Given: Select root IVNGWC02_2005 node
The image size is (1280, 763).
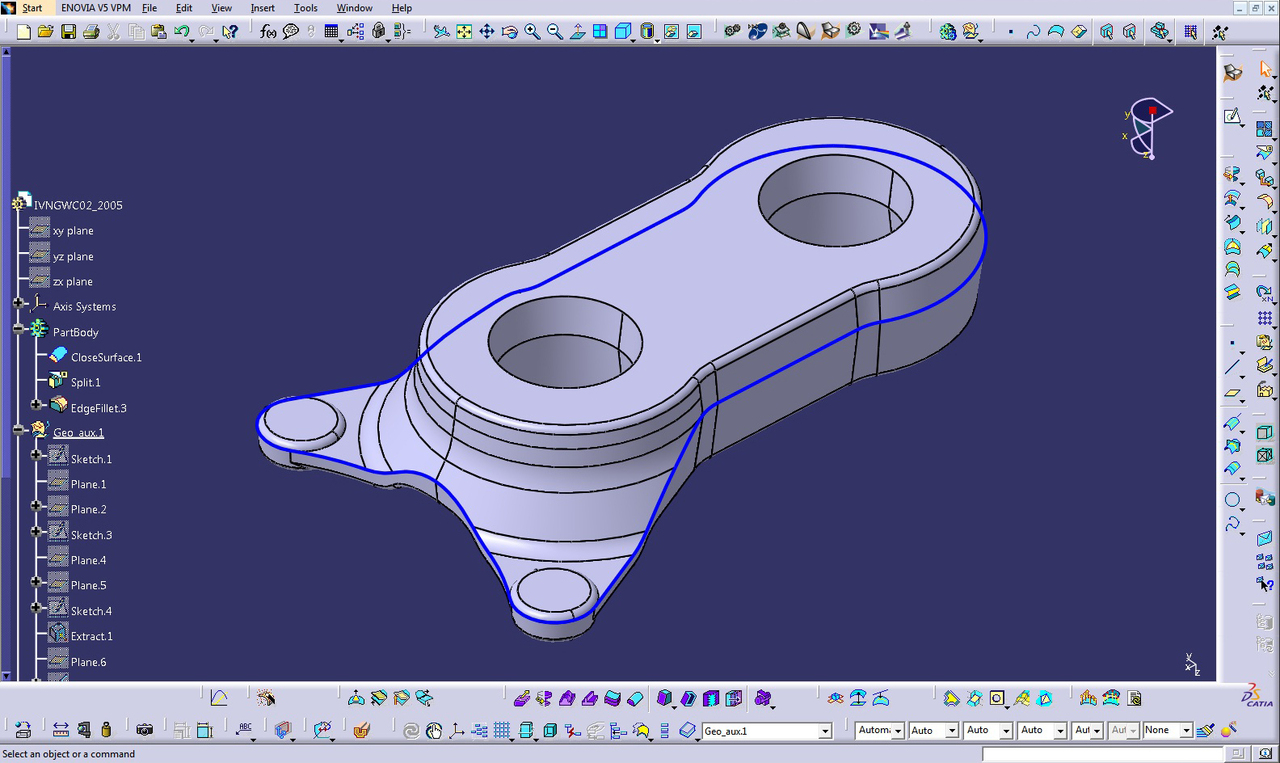Looking at the screenshot, I should click(x=78, y=205).
